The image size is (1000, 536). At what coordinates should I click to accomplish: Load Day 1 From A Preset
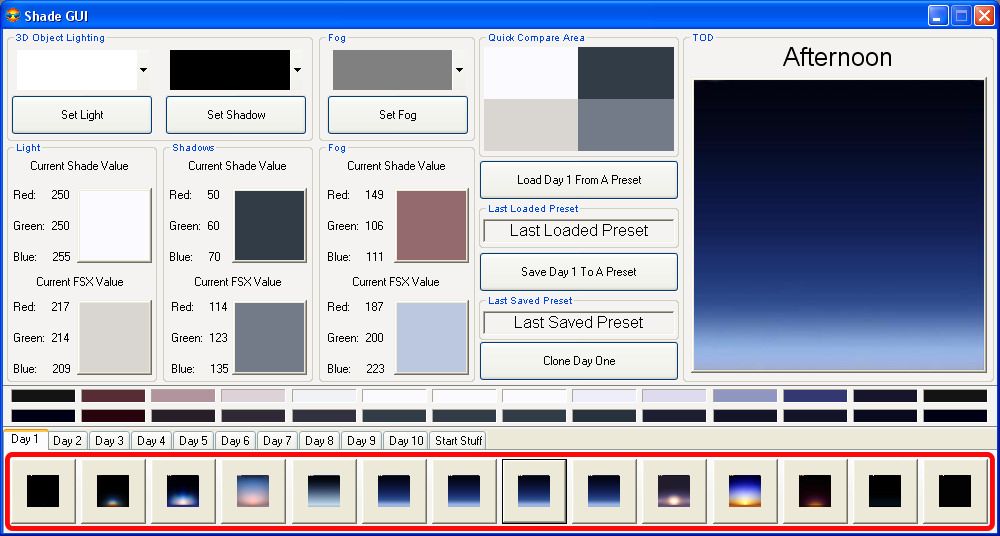[x=578, y=180]
